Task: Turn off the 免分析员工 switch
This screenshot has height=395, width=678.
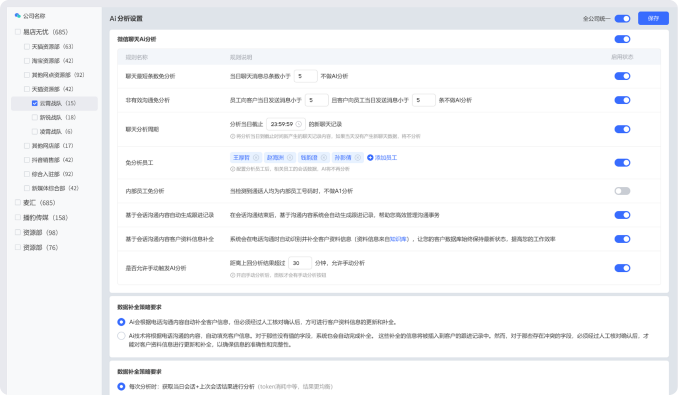Action: (x=622, y=163)
